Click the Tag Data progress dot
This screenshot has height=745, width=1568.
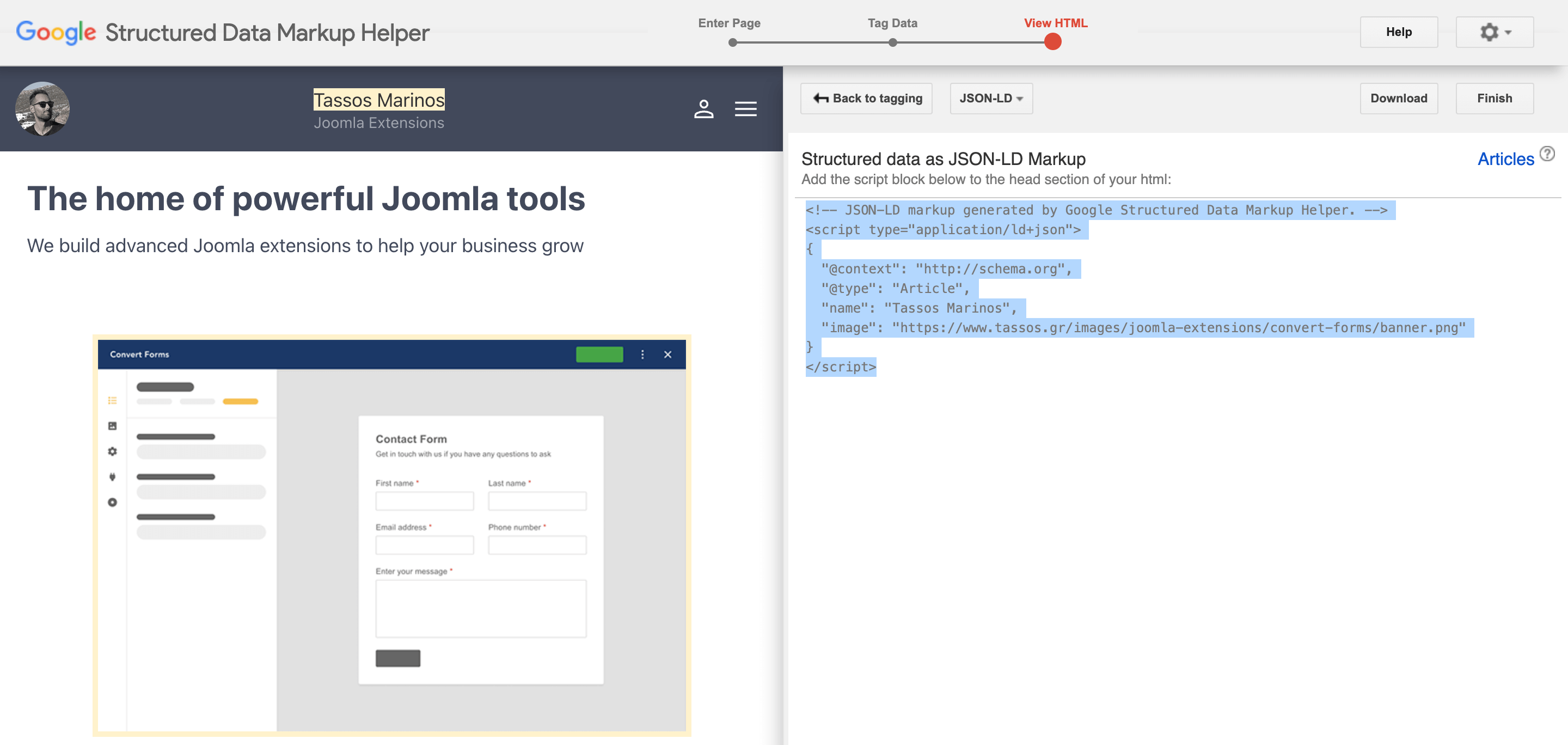point(892,42)
